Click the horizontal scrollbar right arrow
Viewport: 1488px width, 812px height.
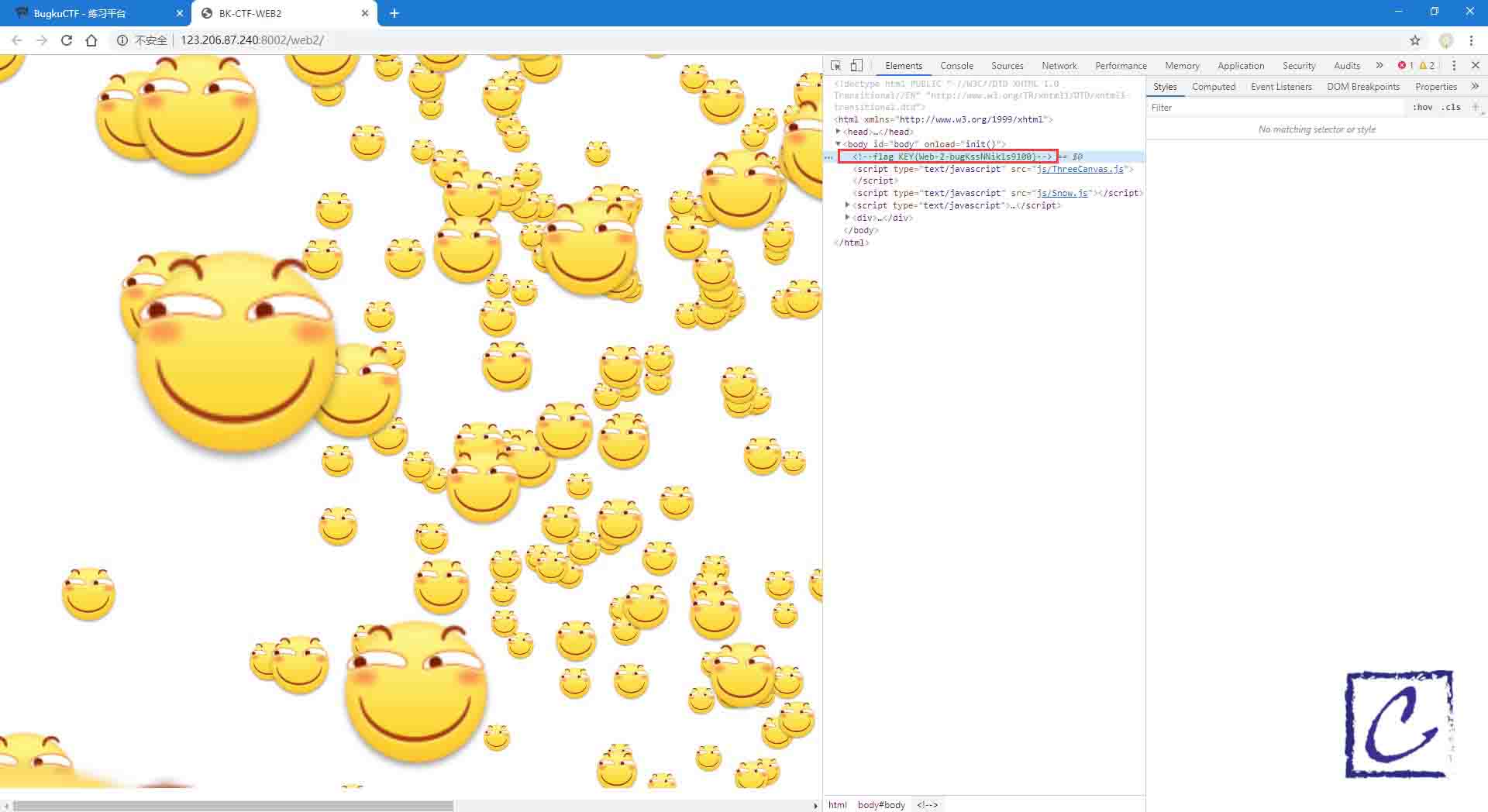coord(815,806)
